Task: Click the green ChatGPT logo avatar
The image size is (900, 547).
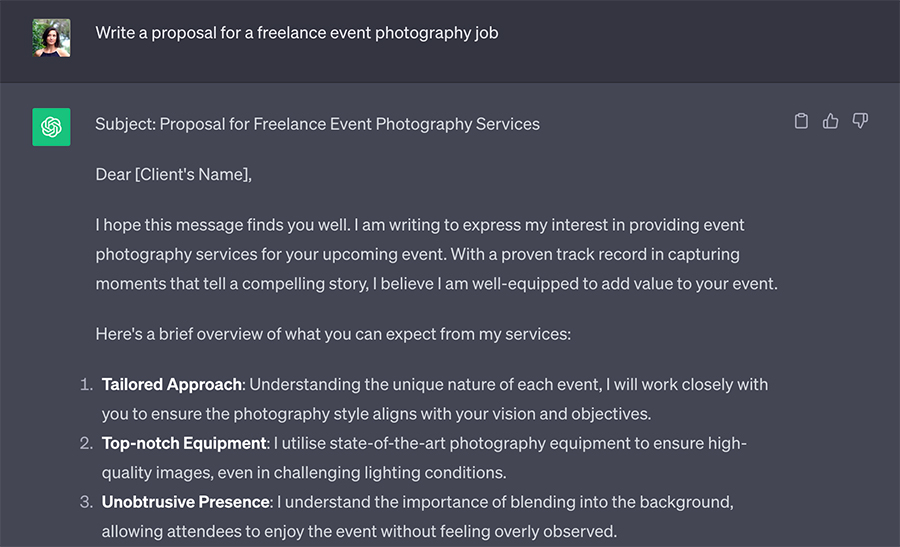Action: pos(51,127)
